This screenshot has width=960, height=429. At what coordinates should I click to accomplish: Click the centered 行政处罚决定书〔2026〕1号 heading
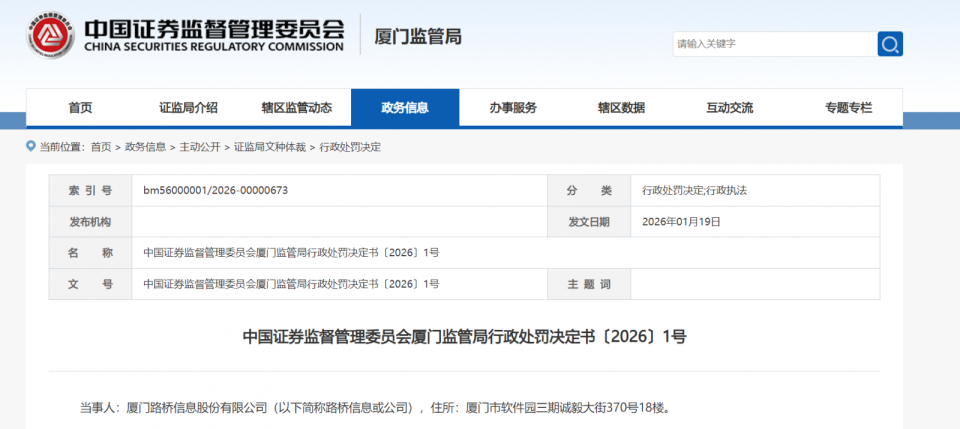pyautogui.click(x=465, y=337)
